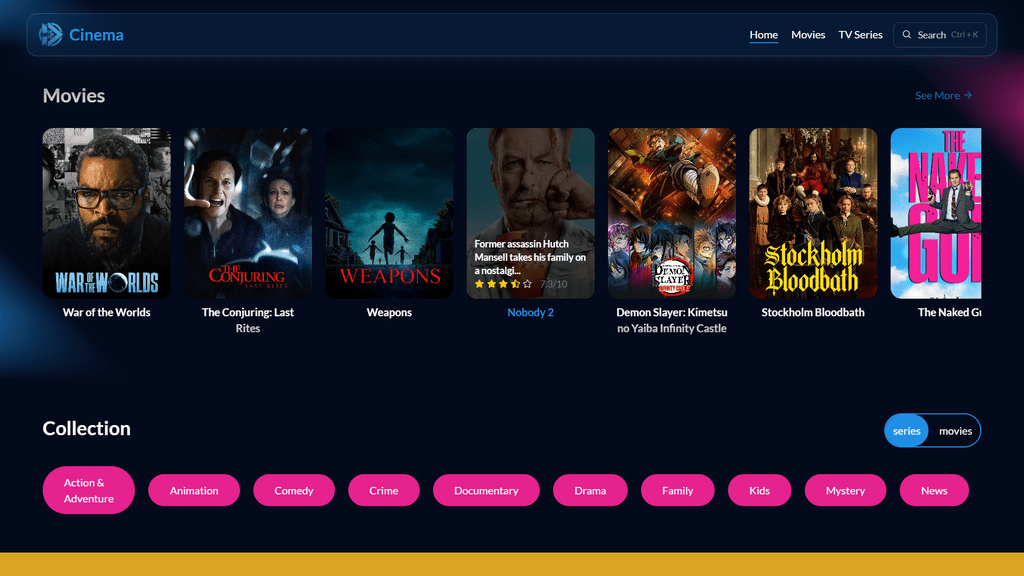Select the Documentary genre chip
Screen dimensions: 1024x576
pyautogui.click(x=486, y=490)
